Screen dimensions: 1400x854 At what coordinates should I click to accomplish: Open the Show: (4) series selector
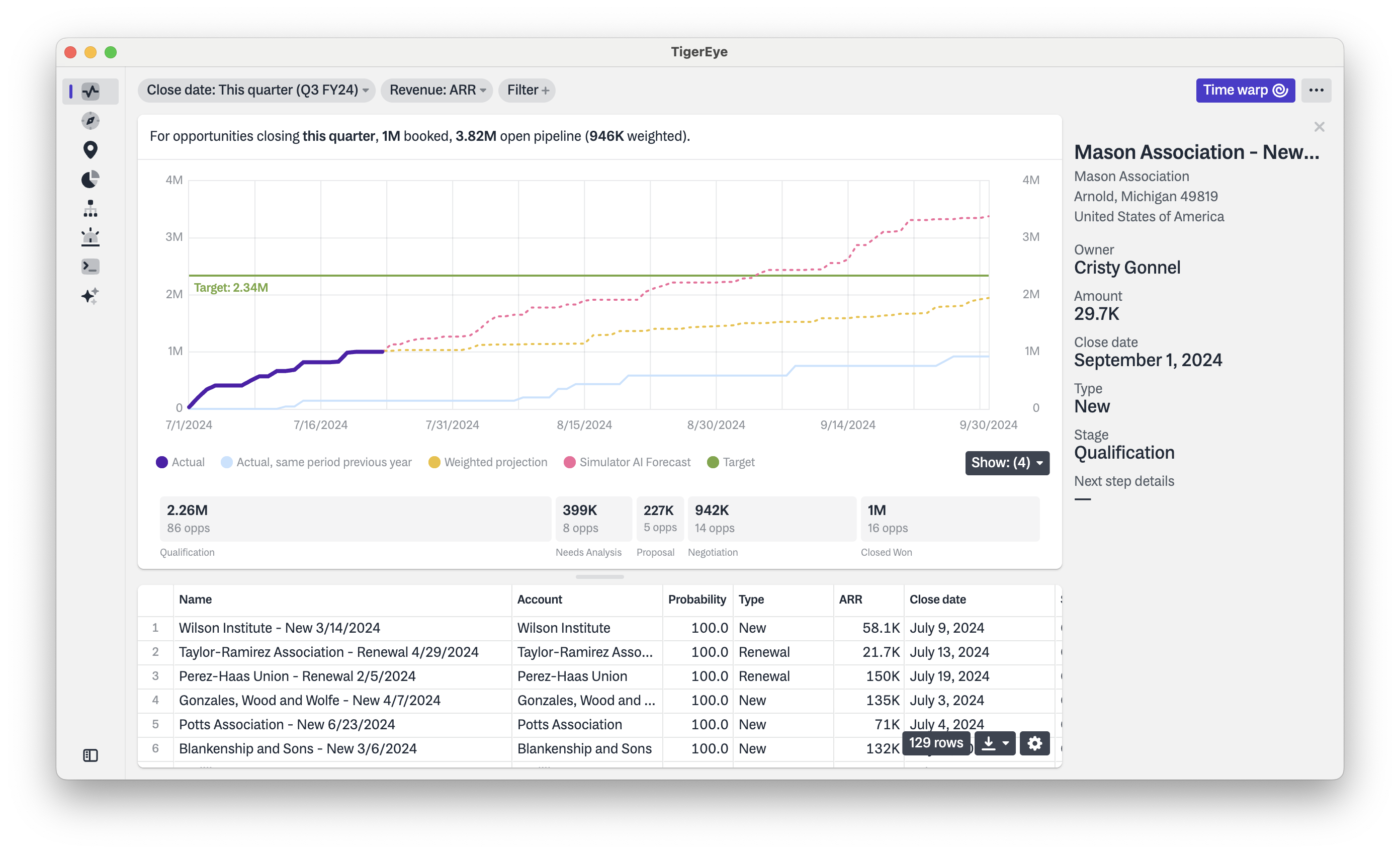pos(1006,463)
